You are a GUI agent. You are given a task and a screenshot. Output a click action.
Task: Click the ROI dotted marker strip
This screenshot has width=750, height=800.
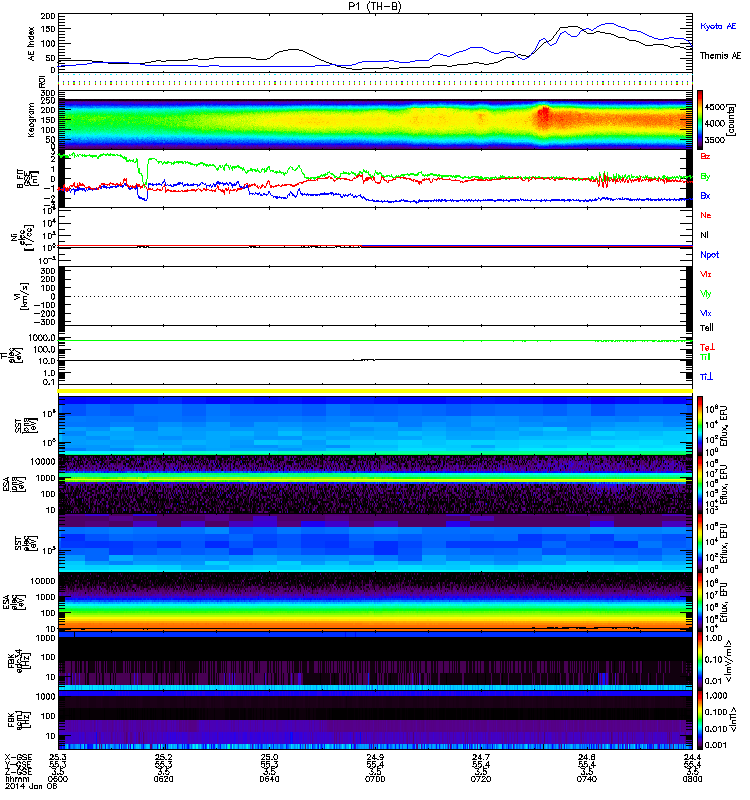[375, 80]
